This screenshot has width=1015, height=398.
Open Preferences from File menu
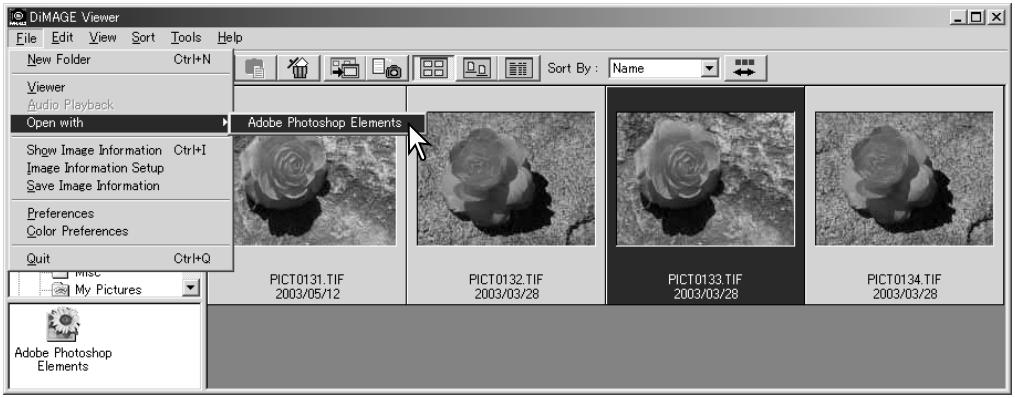[x=121, y=214]
